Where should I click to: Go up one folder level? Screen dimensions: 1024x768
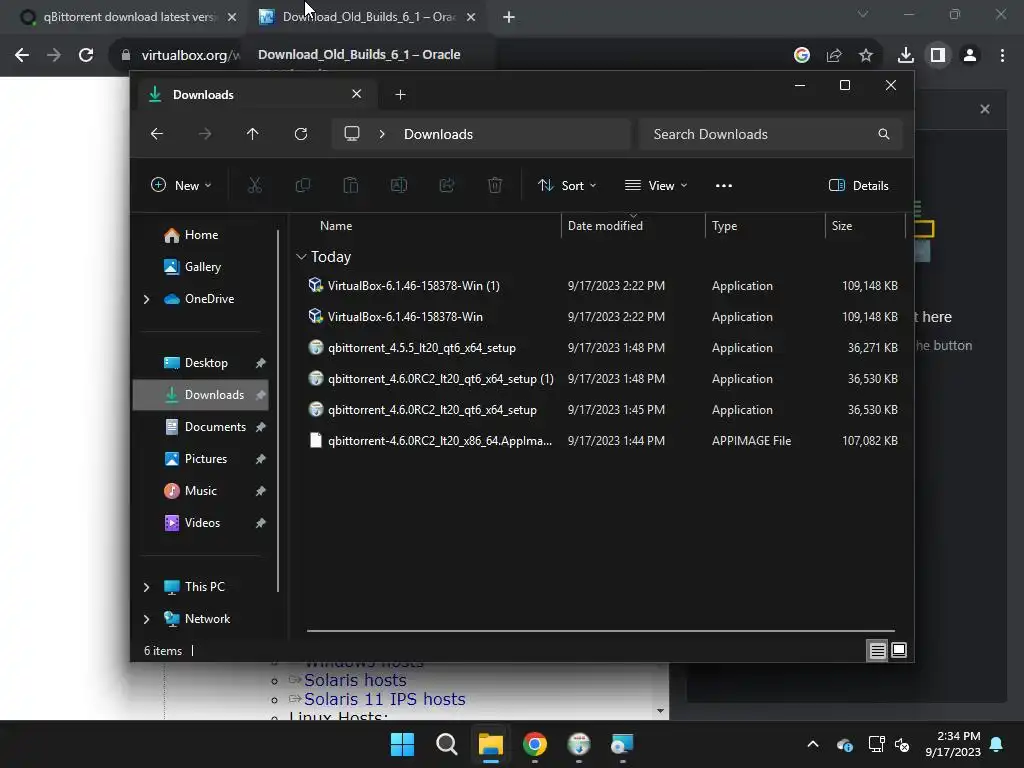point(253,134)
